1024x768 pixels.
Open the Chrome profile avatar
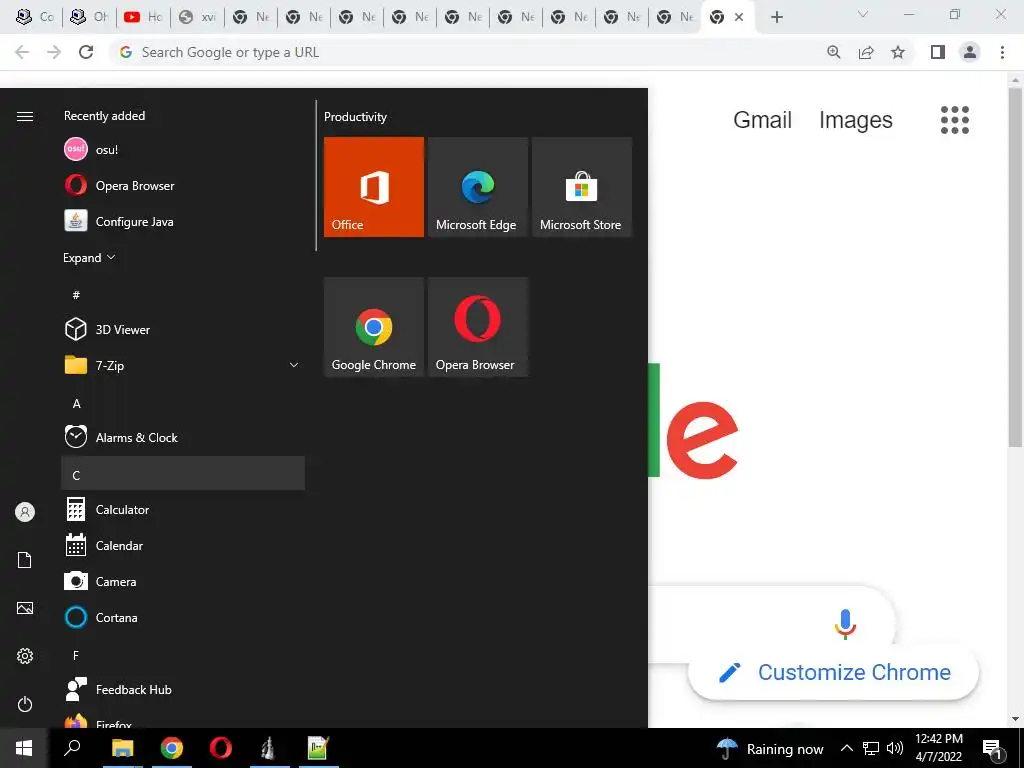point(970,52)
